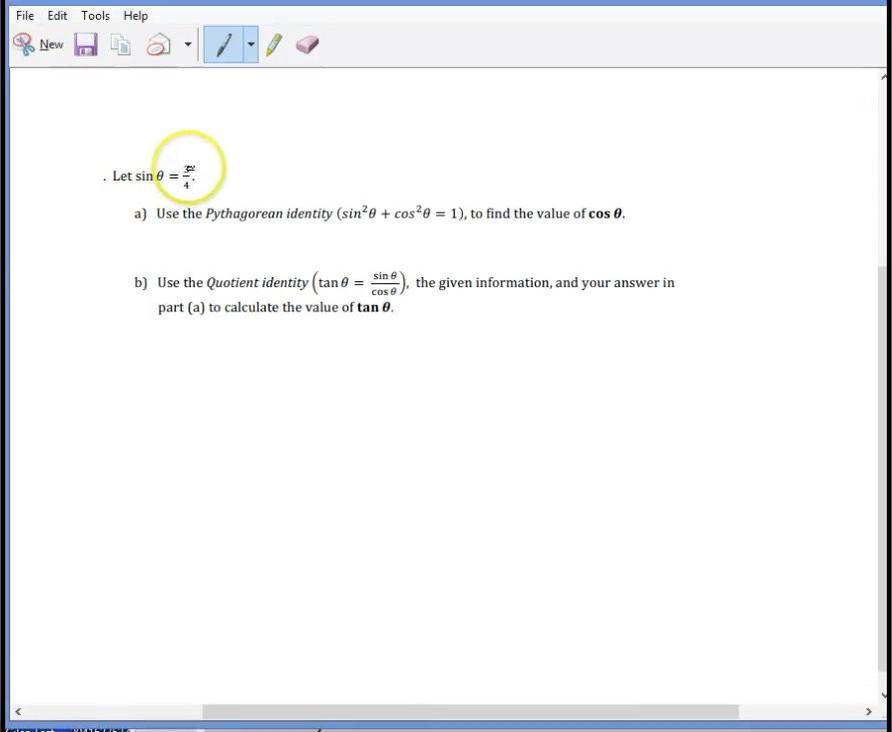Screen dimensions: 892x732
Task: Select the yellow Highlighter tool
Action: click(x=274, y=44)
